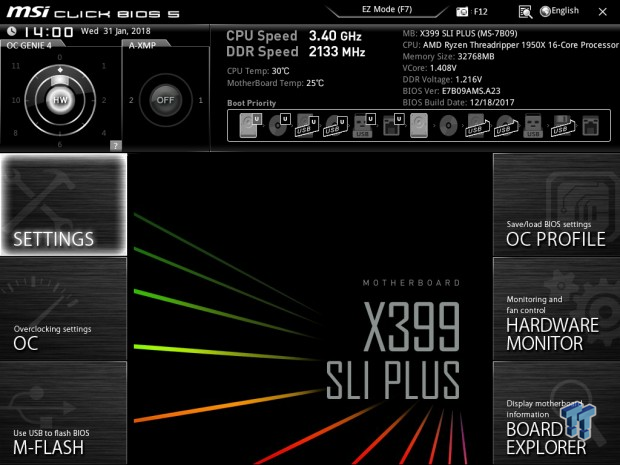Viewport: 620px width, 465px height.
Task: Select the UEFI CD/DVD boot device icon
Action: click(x=279, y=125)
